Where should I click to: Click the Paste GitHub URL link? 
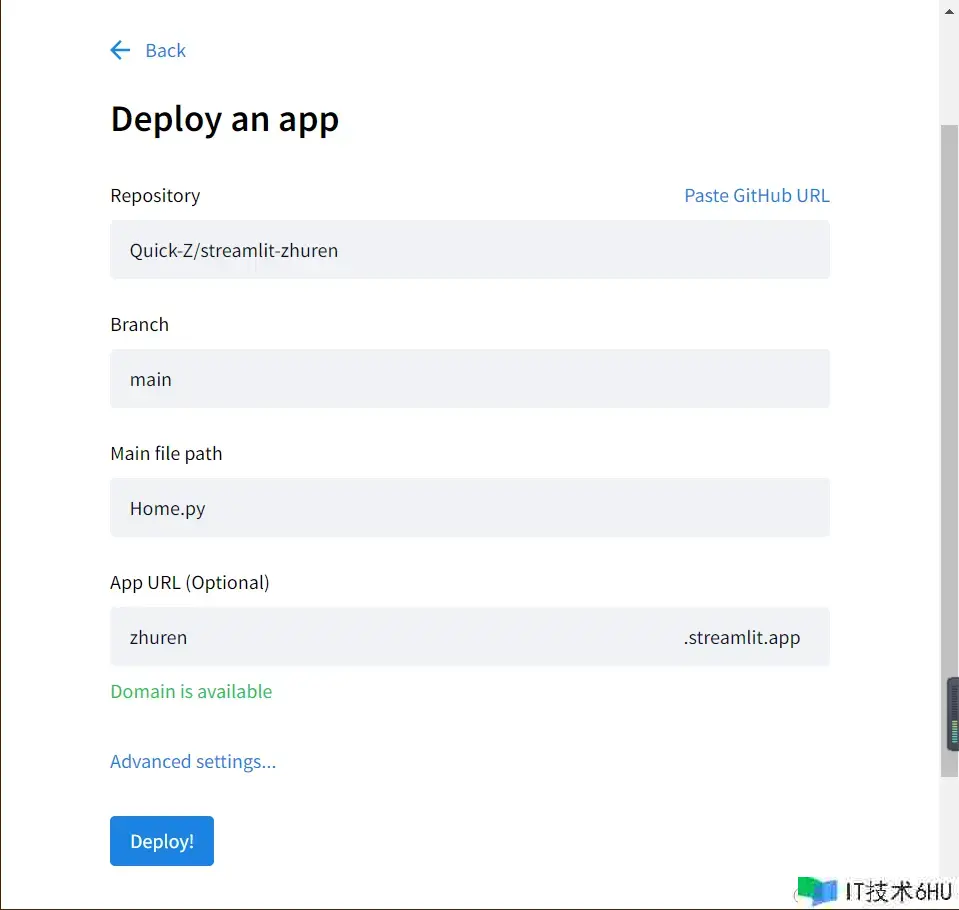click(x=756, y=195)
